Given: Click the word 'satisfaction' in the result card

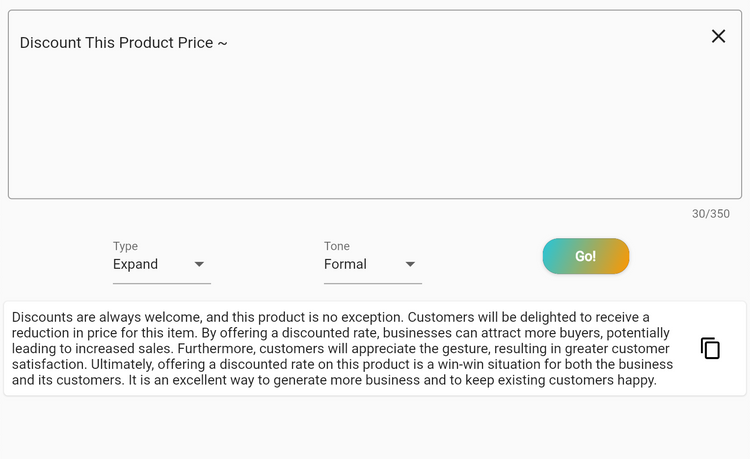Looking at the screenshot, I should click(x=49, y=364).
